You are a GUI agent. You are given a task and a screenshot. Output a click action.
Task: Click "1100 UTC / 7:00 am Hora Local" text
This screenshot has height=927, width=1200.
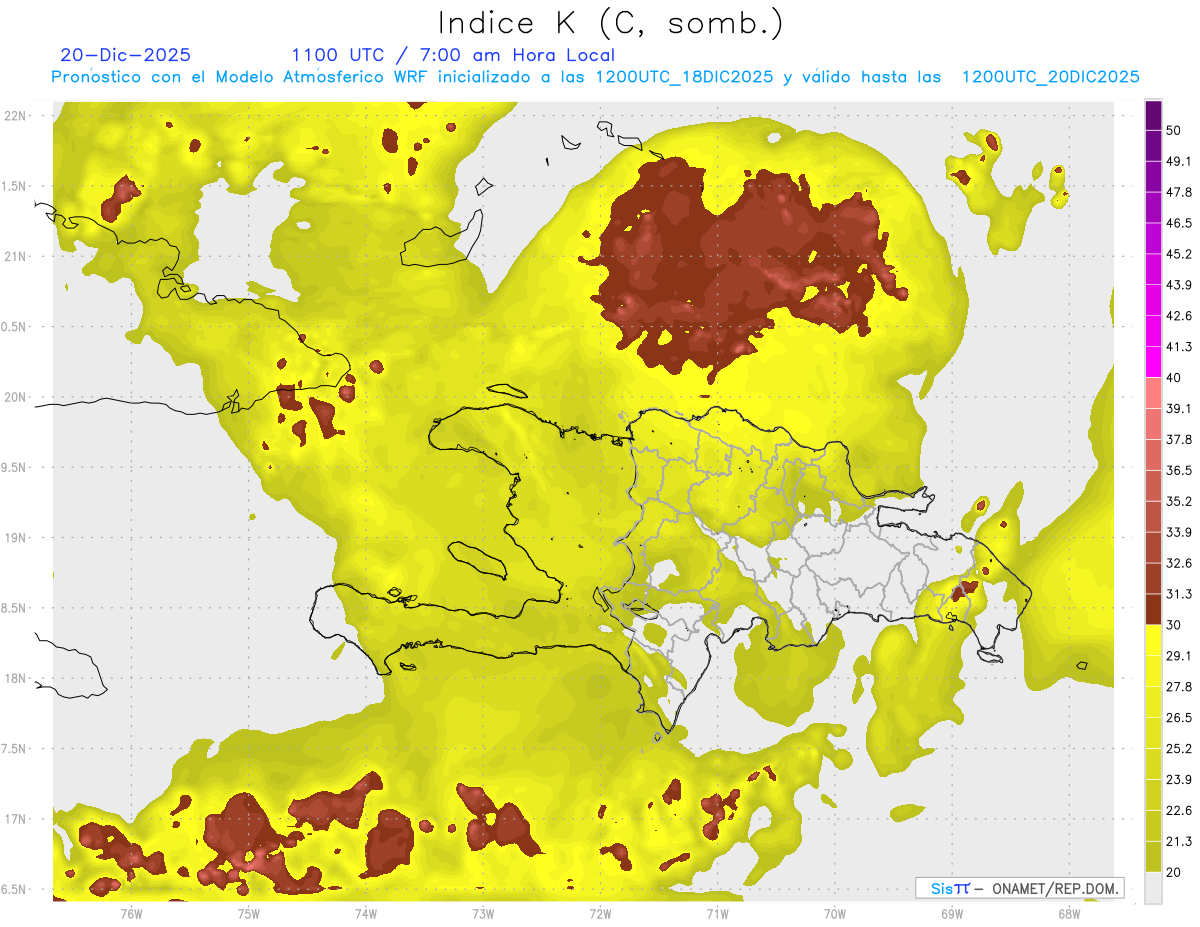coord(453,55)
